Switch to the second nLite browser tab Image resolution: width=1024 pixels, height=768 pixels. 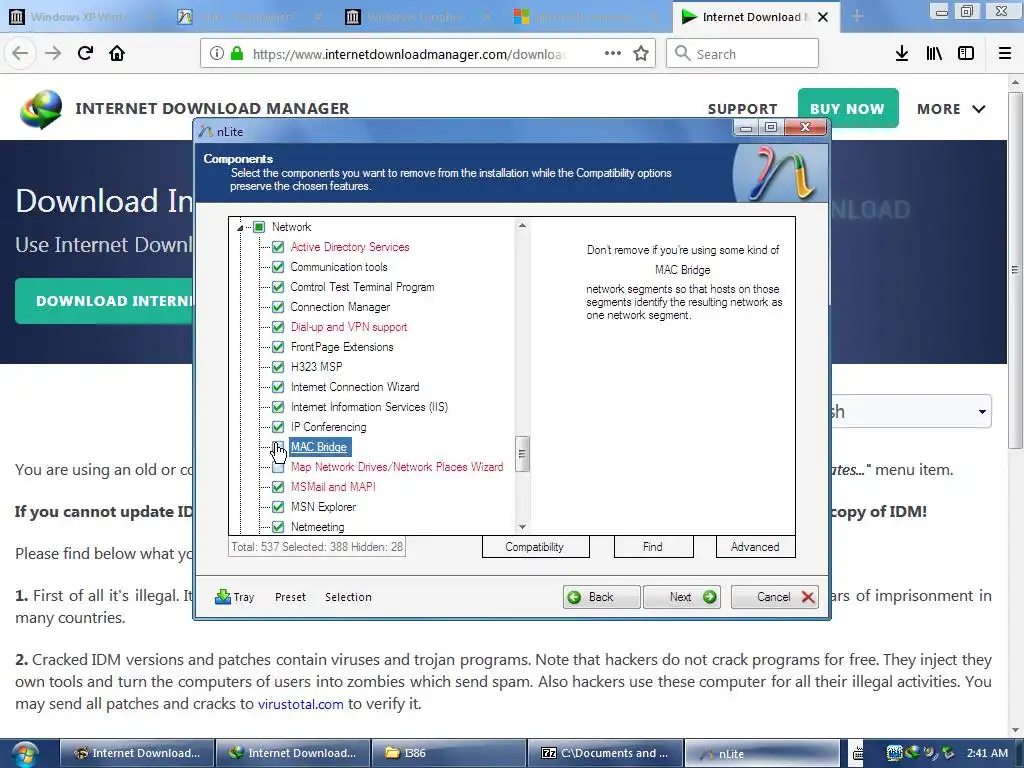(x=248, y=16)
